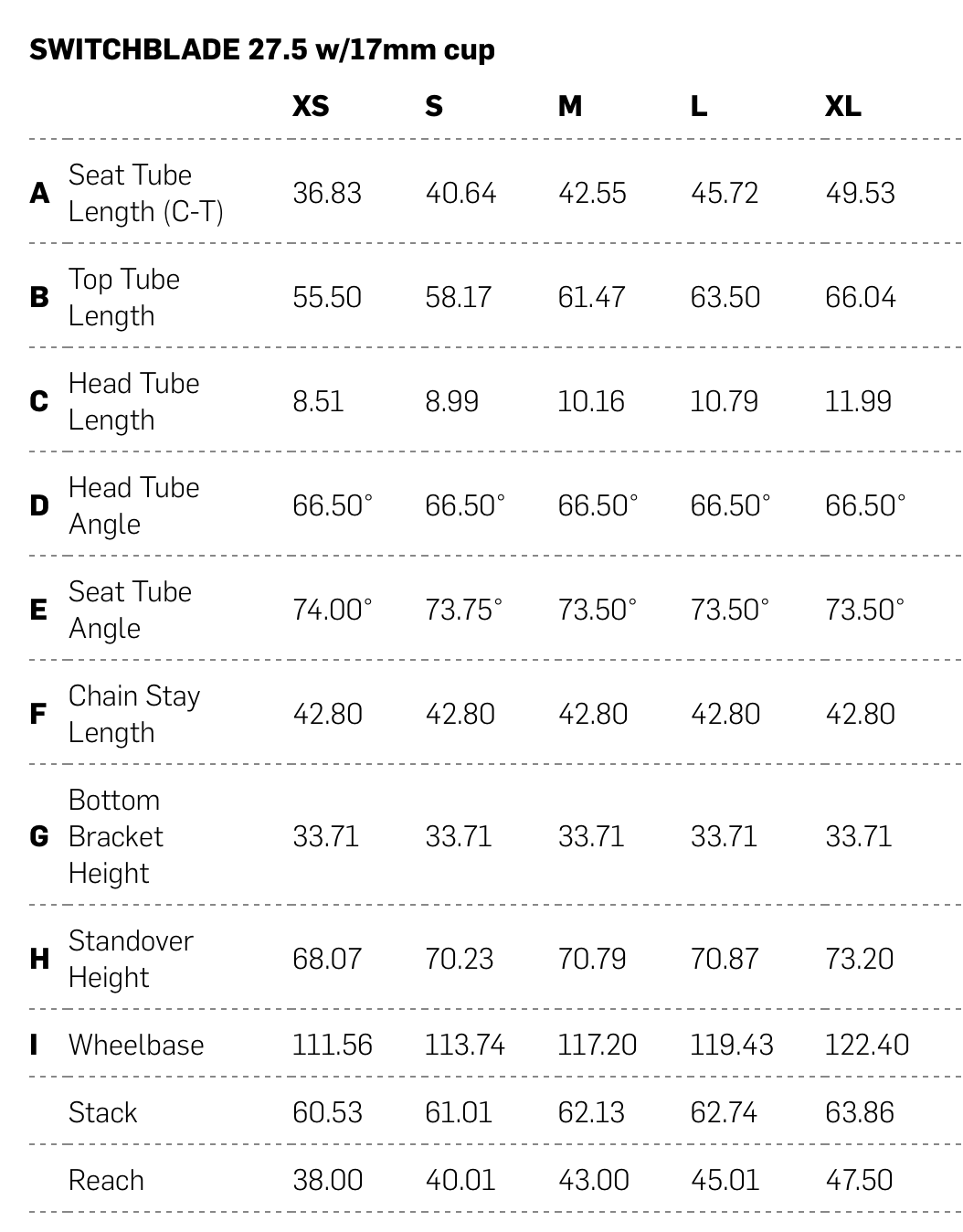Image resolution: width=963 pixels, height=1232 pixels.
Task: Click the Seat Tube Length (C-T) label
Action: point(145,193)
